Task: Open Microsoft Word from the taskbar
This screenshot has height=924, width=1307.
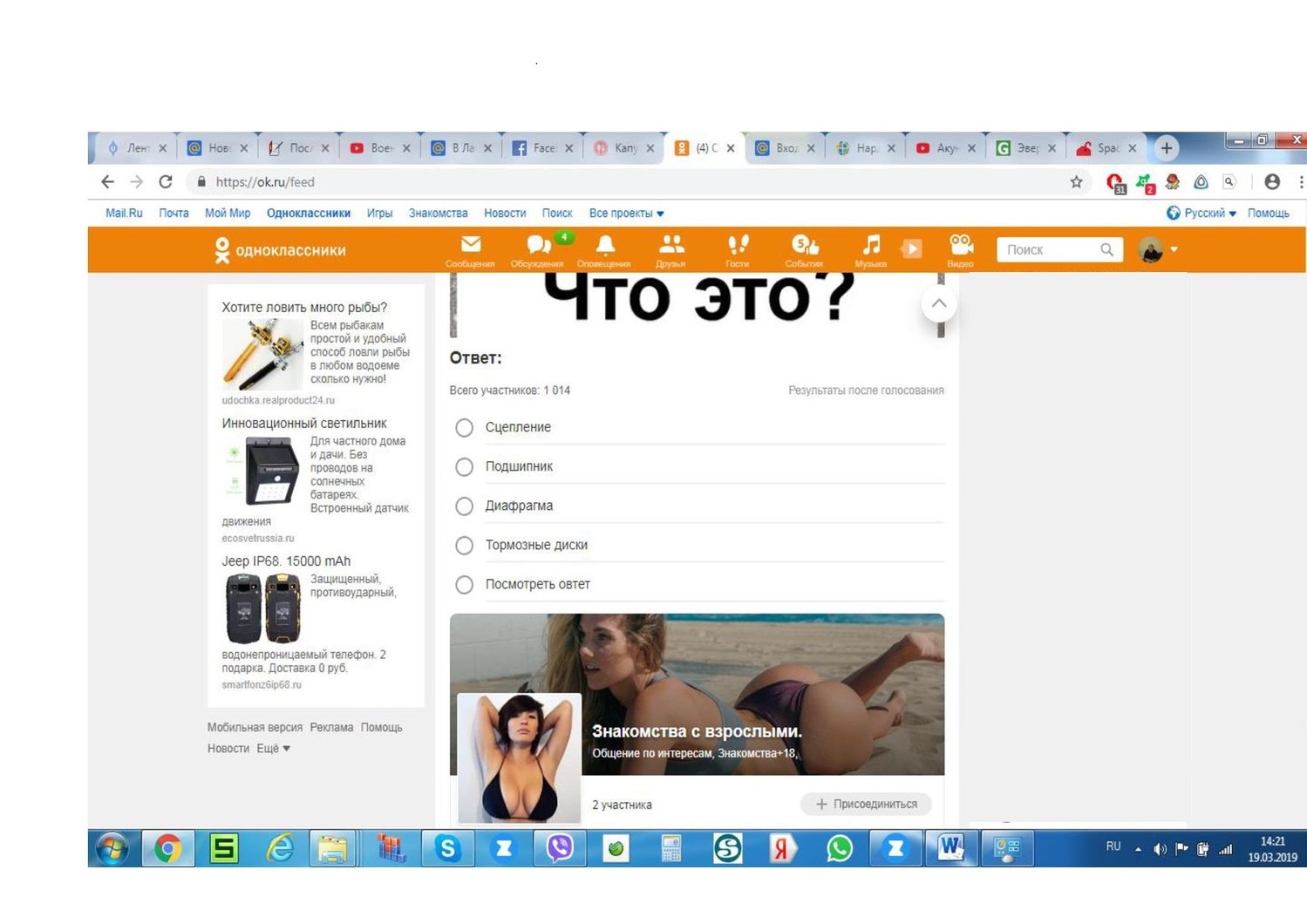Action: [x=950, y=848]
